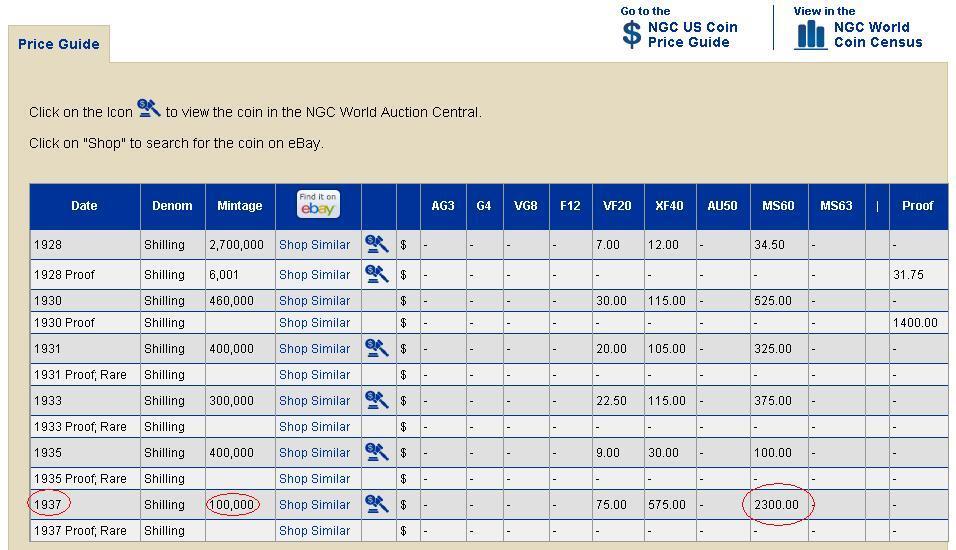Click Shop Similar for 1930 Proof
956x550 pixels.
tap(314, 322)
